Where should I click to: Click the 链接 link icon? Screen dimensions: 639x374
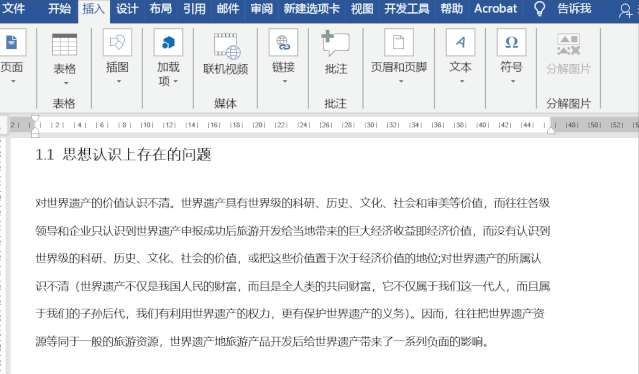[x=283, y=42]
